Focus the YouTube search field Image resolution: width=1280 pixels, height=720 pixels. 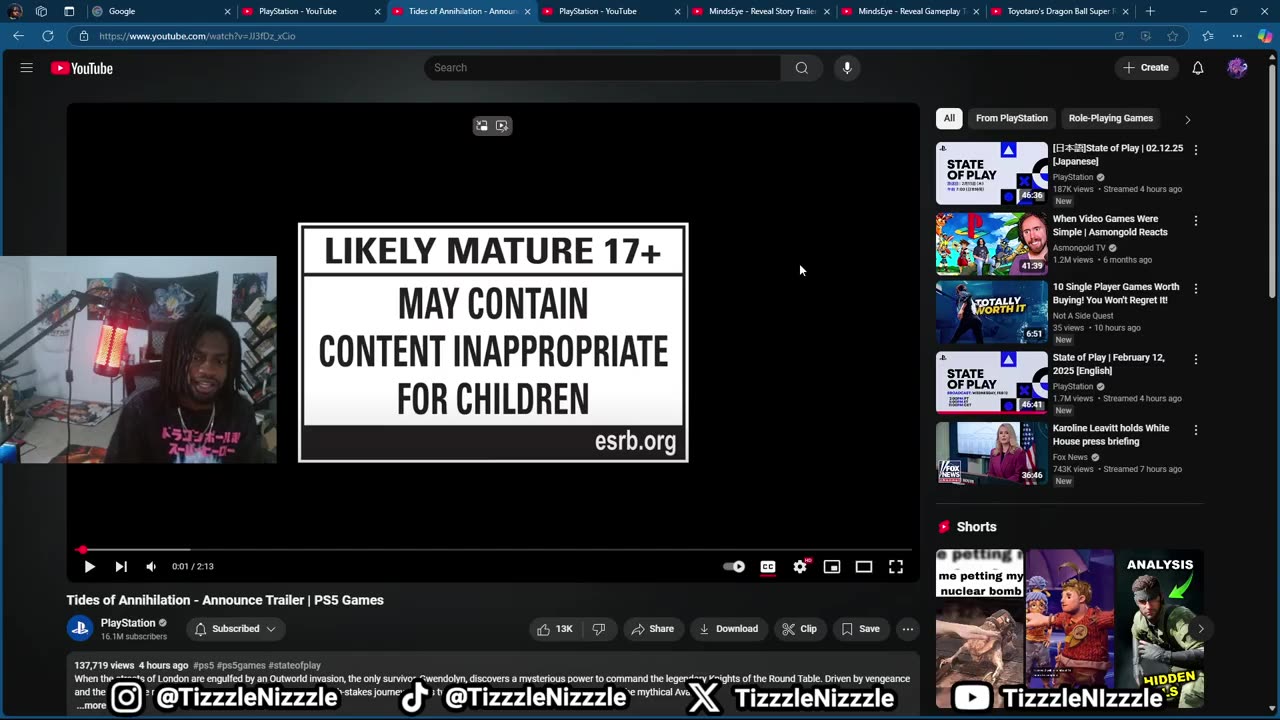pos(602,68)
